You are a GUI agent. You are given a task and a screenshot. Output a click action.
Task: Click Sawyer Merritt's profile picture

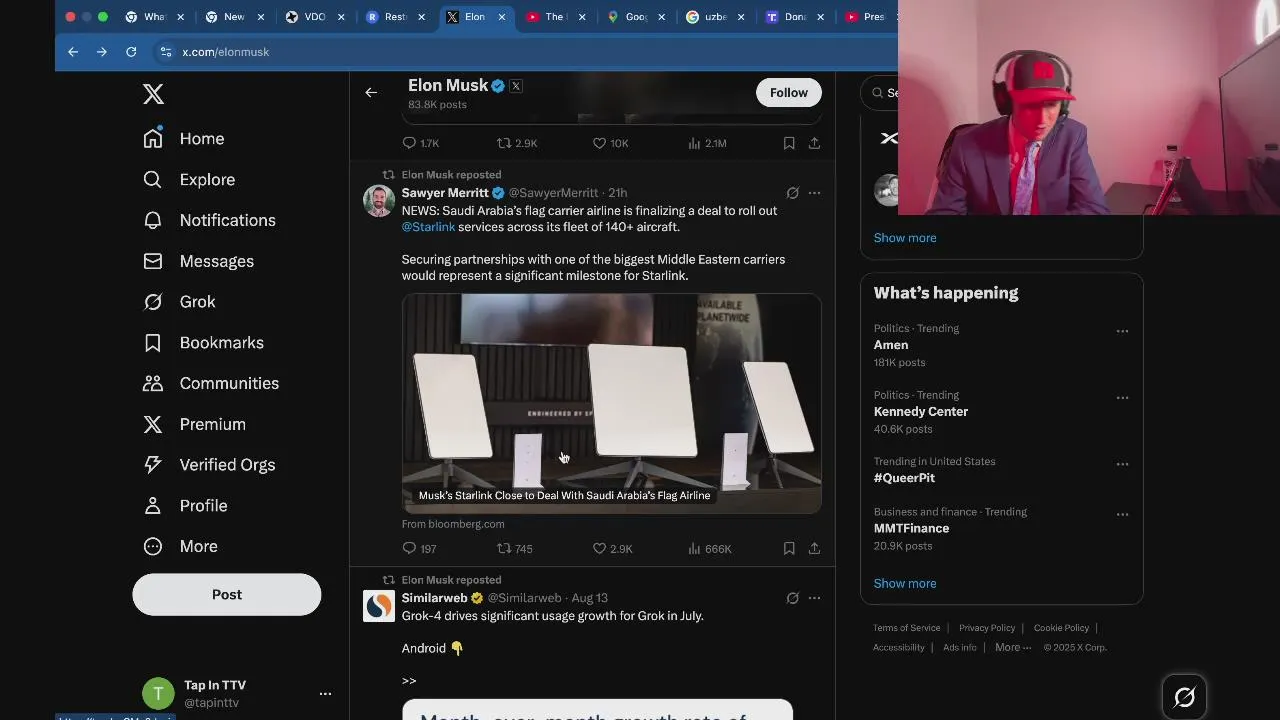378,200
